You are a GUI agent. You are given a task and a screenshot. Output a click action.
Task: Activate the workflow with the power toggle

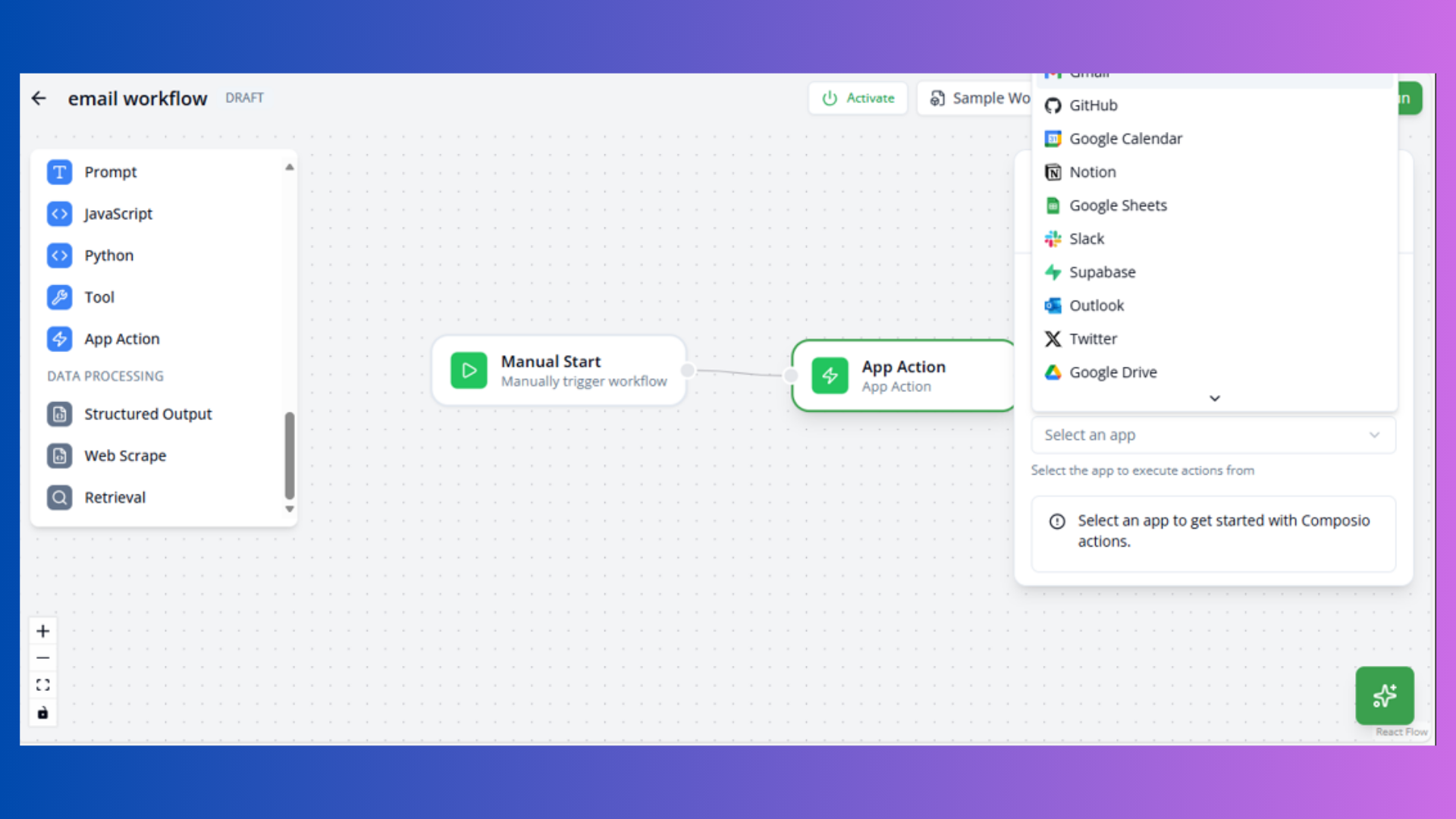[858, 98]
